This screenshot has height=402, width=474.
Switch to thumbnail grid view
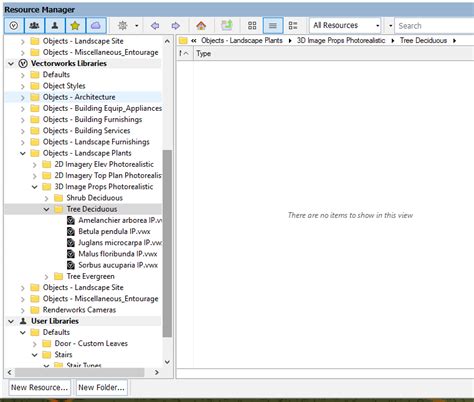tap(252, 26)
